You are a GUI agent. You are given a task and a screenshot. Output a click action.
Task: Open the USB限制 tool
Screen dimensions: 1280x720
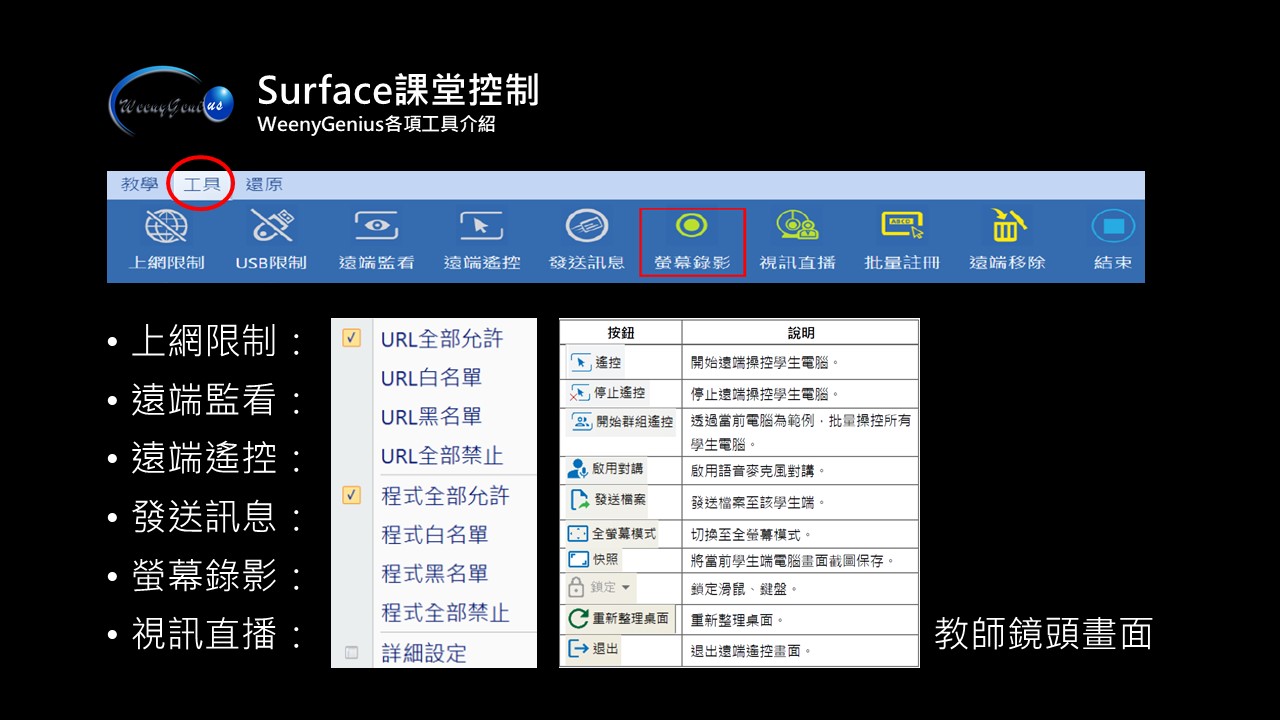coord(271,240)
